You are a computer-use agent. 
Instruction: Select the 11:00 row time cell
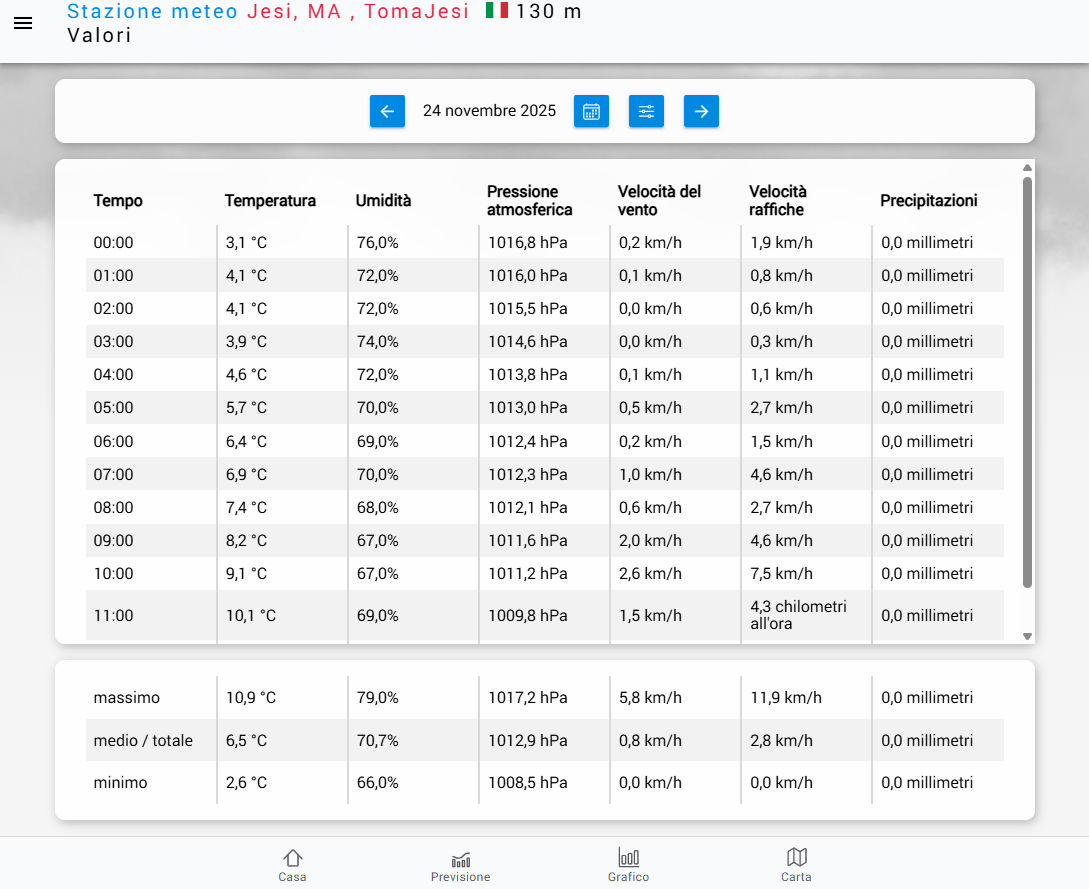coord(113,616)
